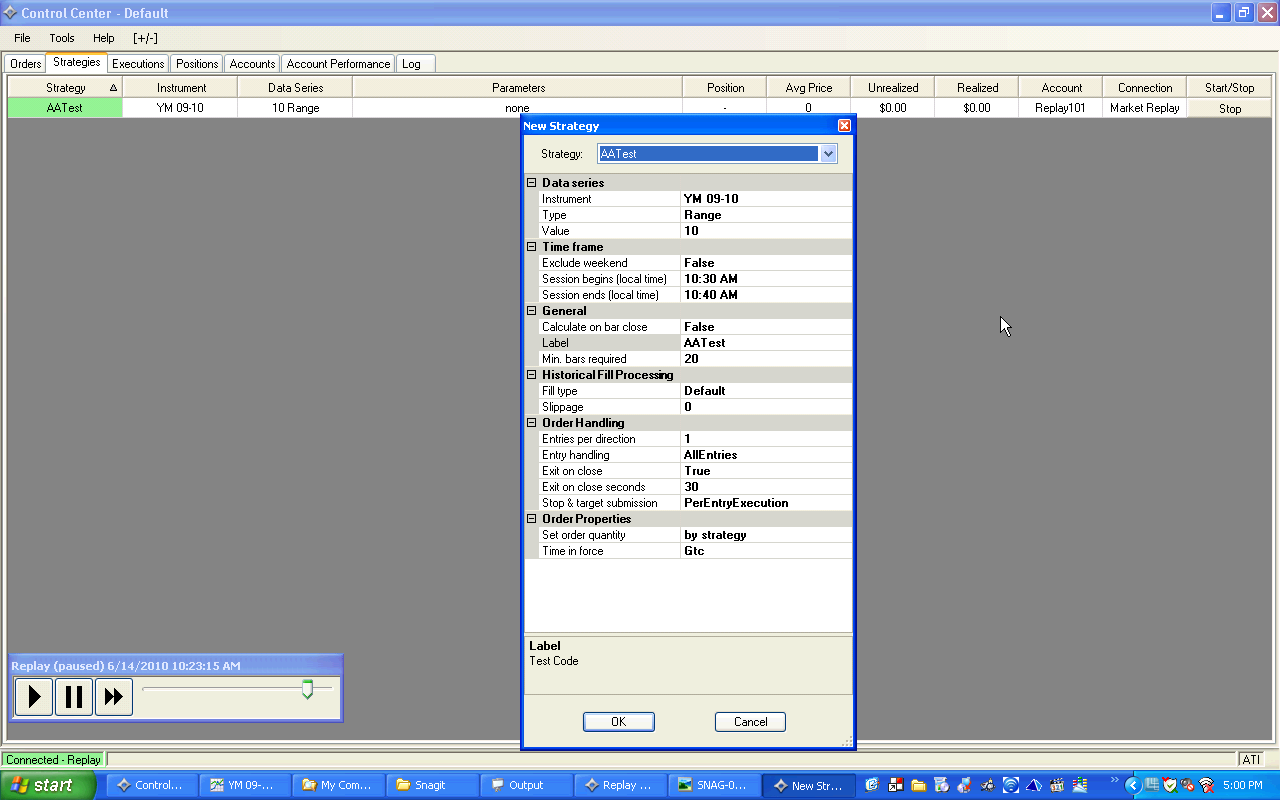
Task: Open the Windows start menu
Action: click(48, 785)
